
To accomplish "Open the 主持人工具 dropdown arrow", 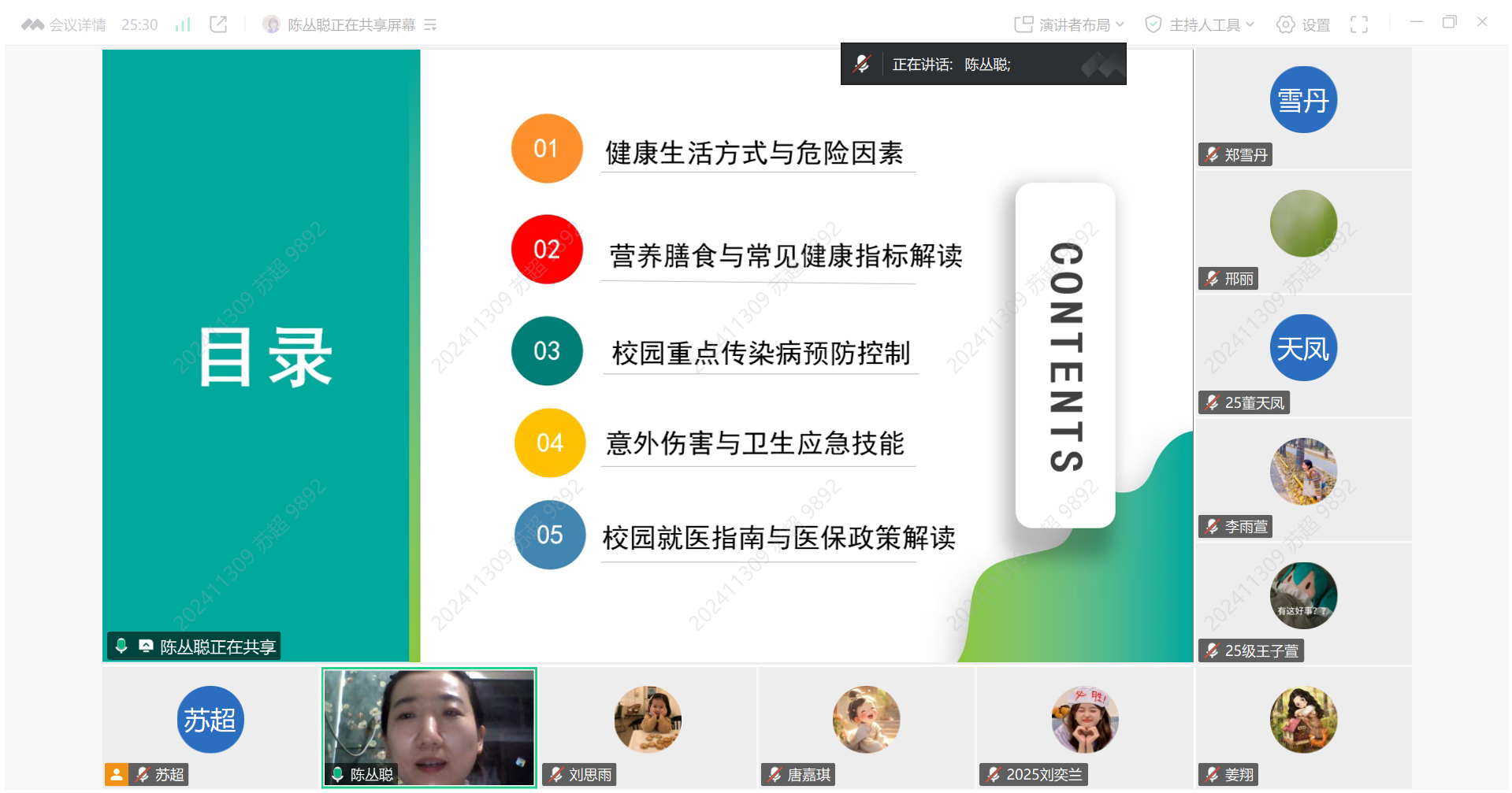I will (1250, 25).
